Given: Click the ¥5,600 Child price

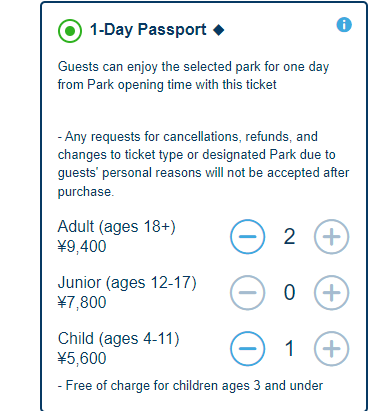Looking at the screenshot, I should click(x=82, y=359).
